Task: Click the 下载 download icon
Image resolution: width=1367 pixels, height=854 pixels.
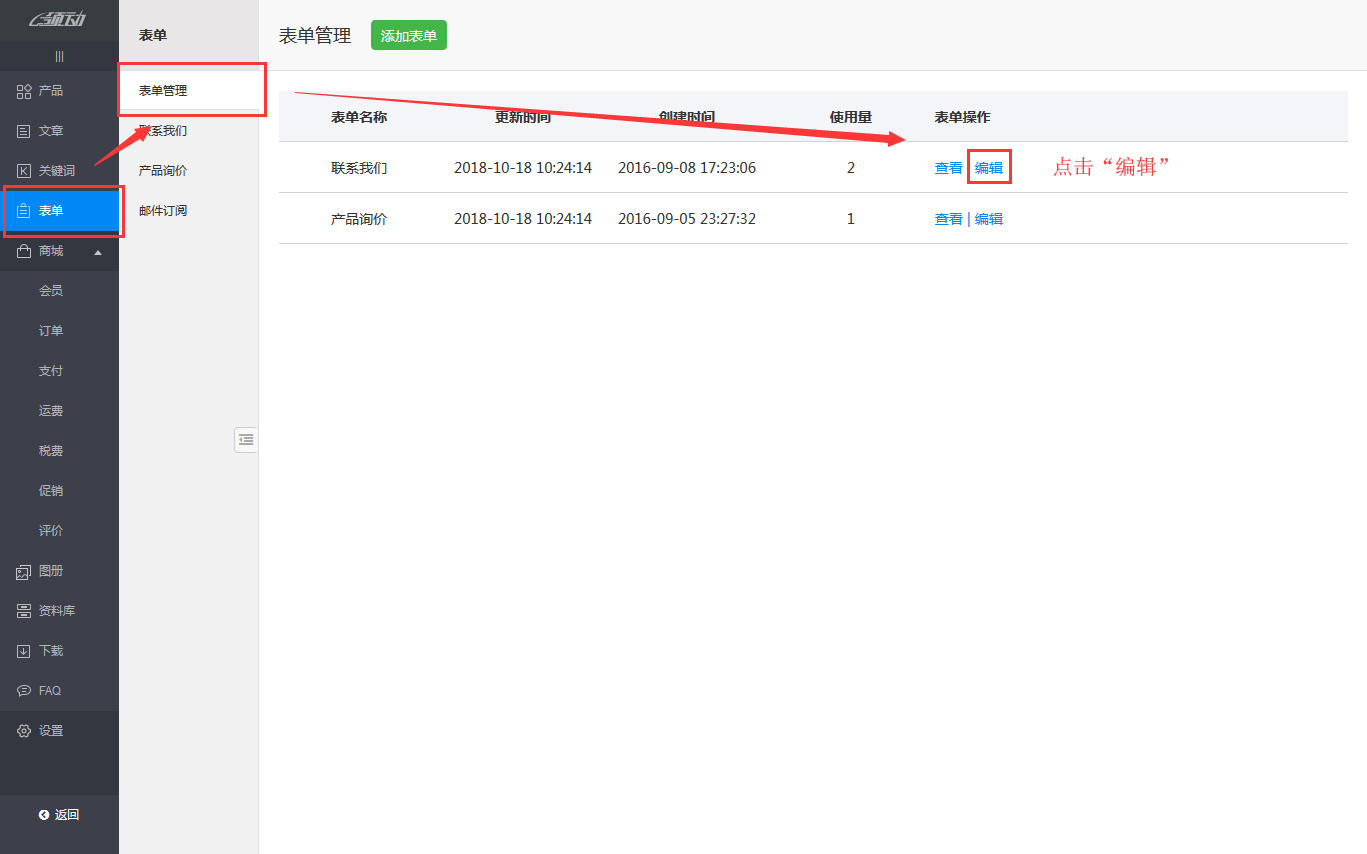Action: pyautogui.click(x=24, y=651)
